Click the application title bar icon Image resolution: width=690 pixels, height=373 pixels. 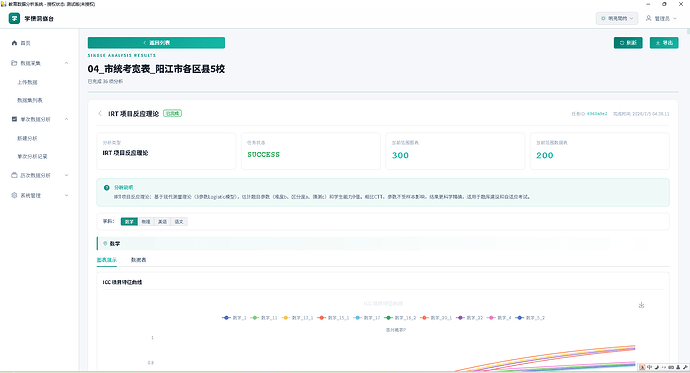coord(4,4)
